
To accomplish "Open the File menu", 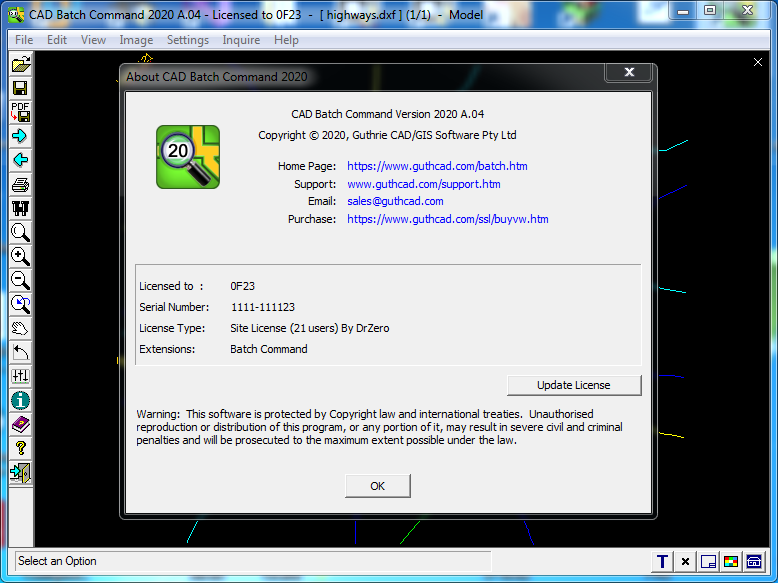I will point(24,40).
